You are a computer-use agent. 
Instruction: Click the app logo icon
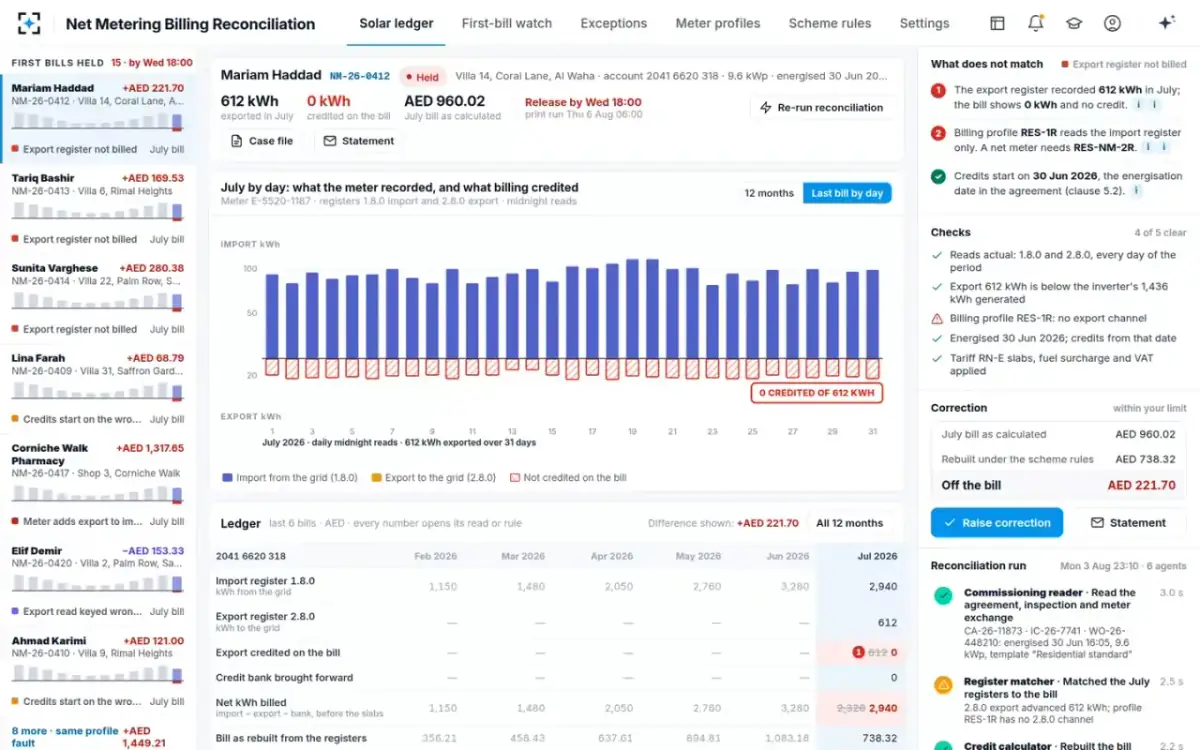point(30,23)
